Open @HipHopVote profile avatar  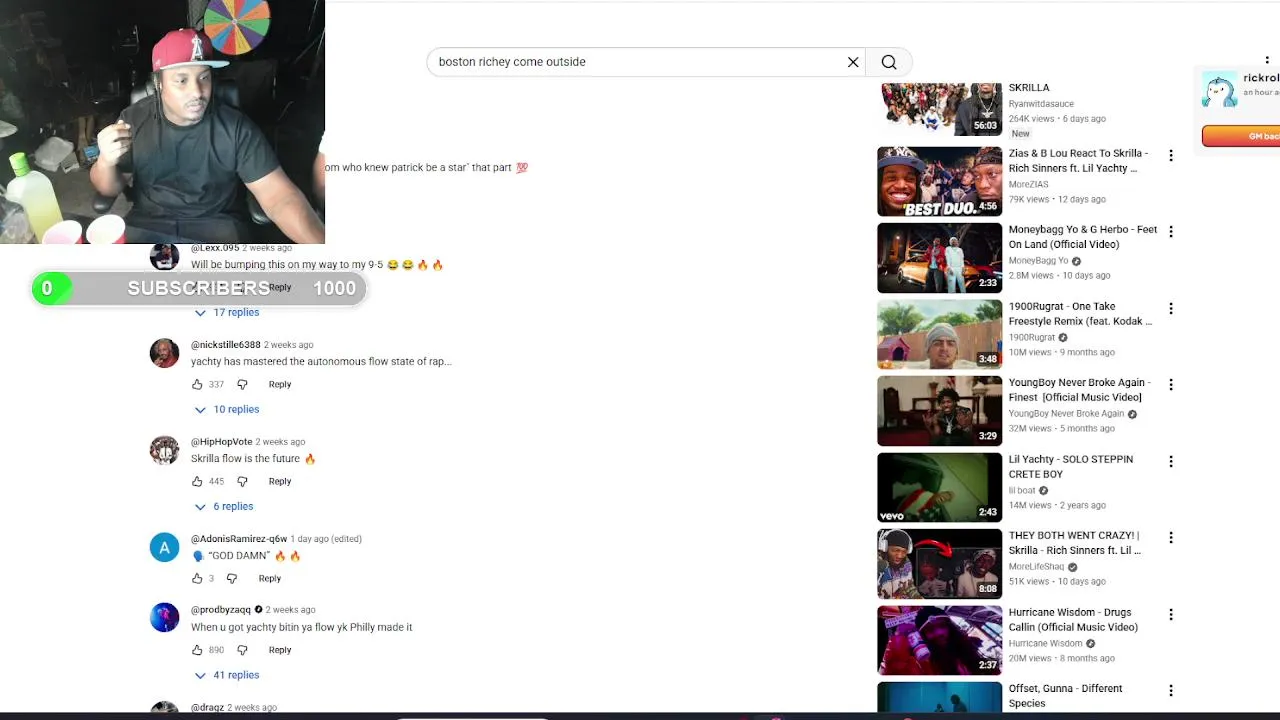[x=164, y=450]
